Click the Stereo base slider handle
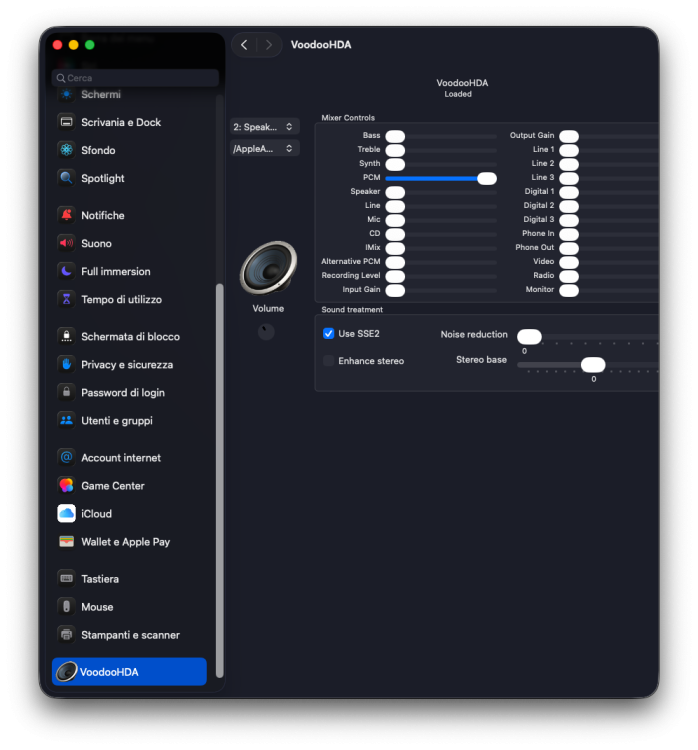This screenshot has width=698, height=750. click(x=593, y=364)
